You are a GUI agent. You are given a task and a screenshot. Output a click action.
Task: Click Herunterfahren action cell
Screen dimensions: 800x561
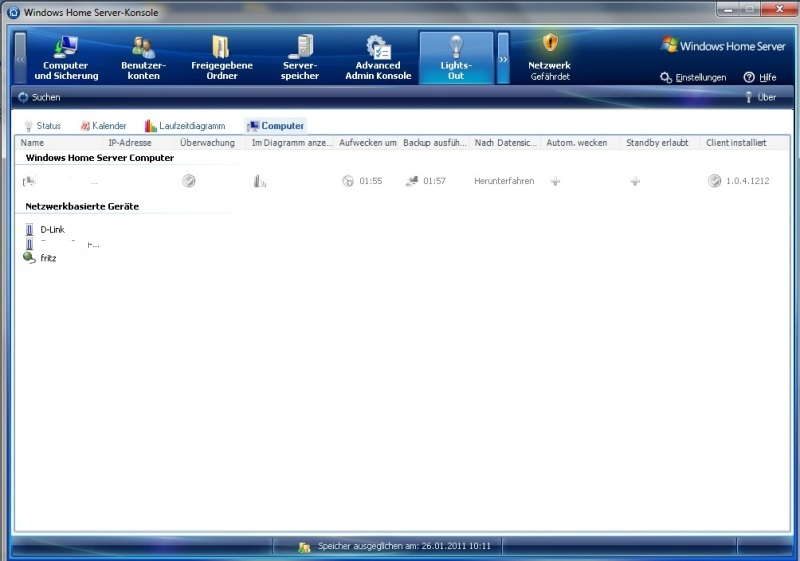tap(504, 181)
